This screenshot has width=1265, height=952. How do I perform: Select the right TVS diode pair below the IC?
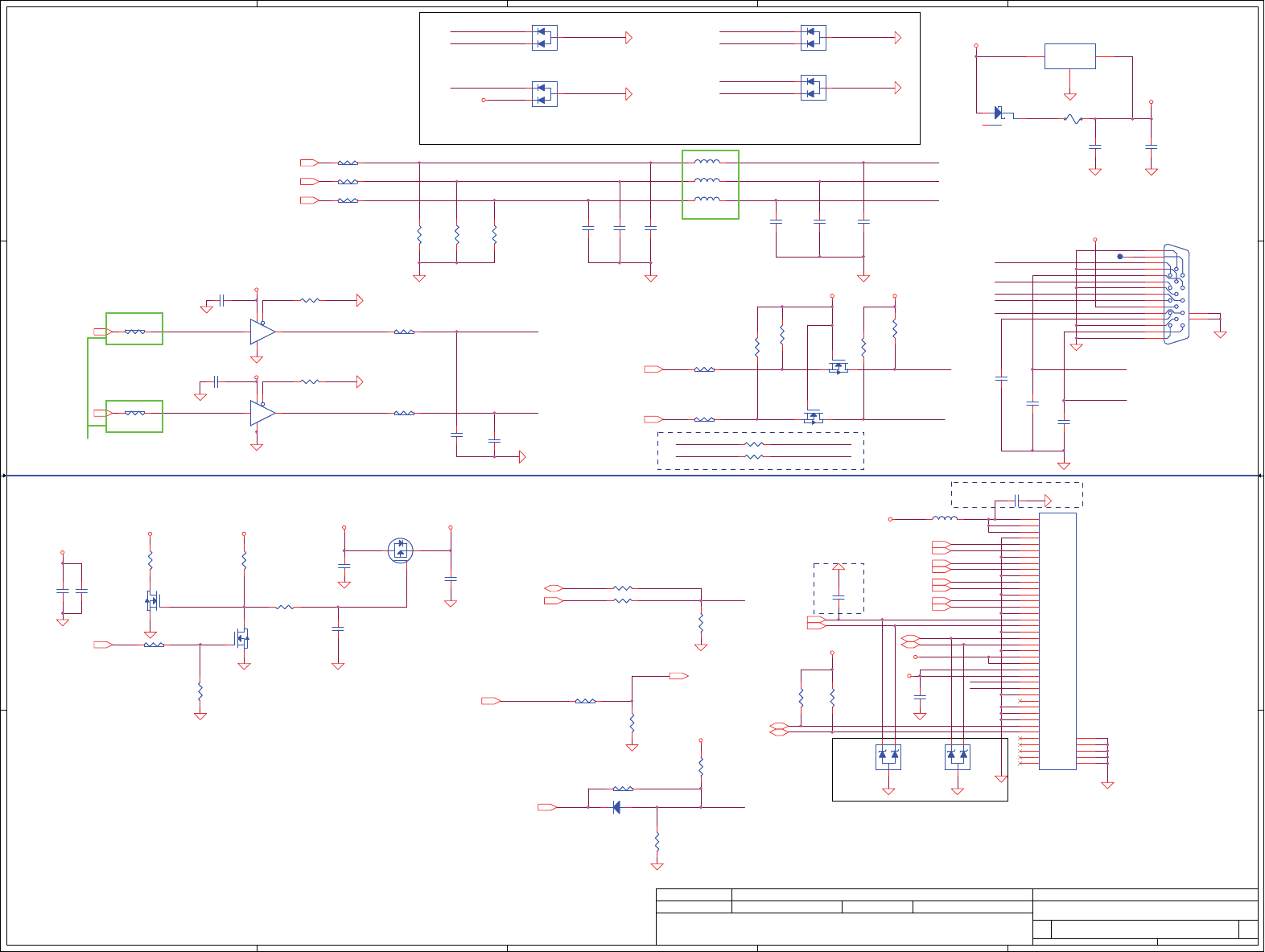pyautogui.click(x=958, y=757)
